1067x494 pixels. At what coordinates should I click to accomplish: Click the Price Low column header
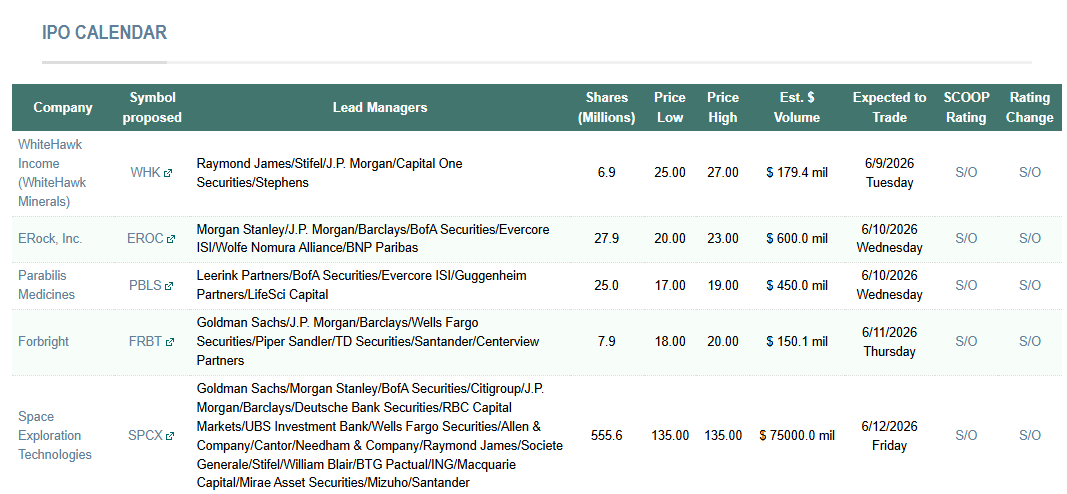click(670, 108)
